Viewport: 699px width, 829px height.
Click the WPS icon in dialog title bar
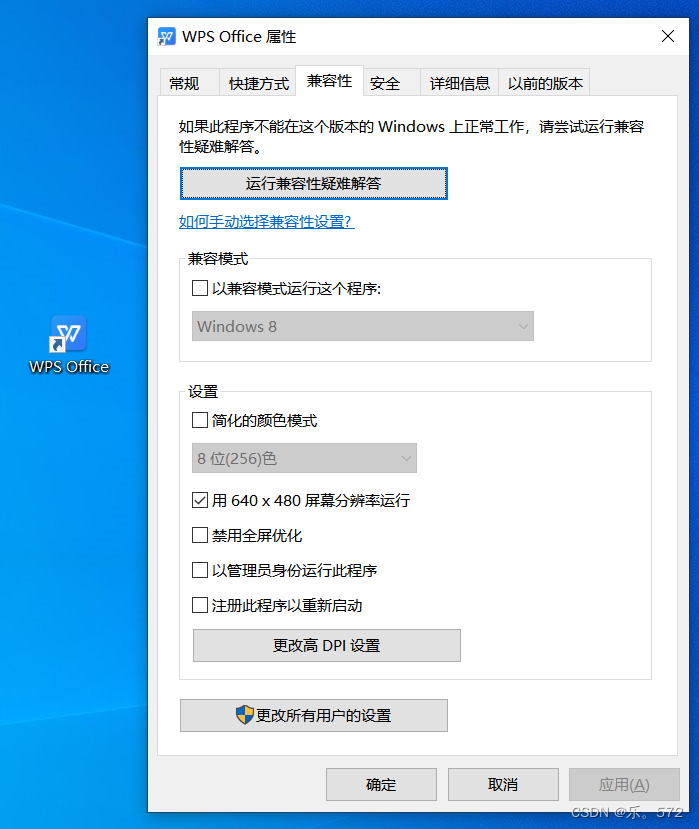167,36
